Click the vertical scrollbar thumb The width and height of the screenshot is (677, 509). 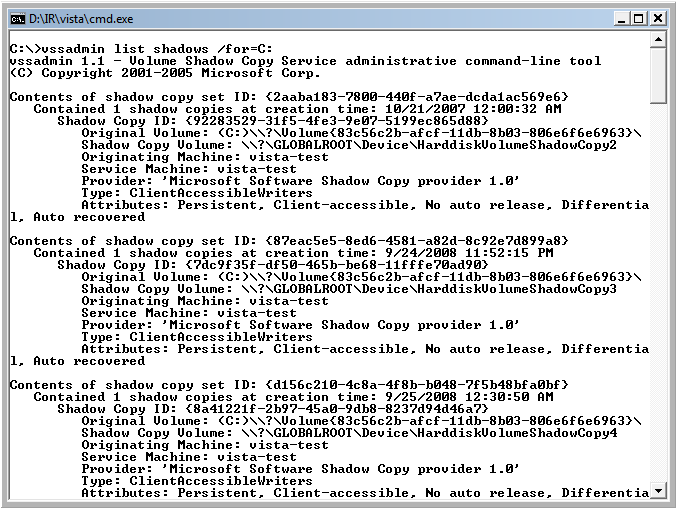pyautogui.click(x=658, y=76)
